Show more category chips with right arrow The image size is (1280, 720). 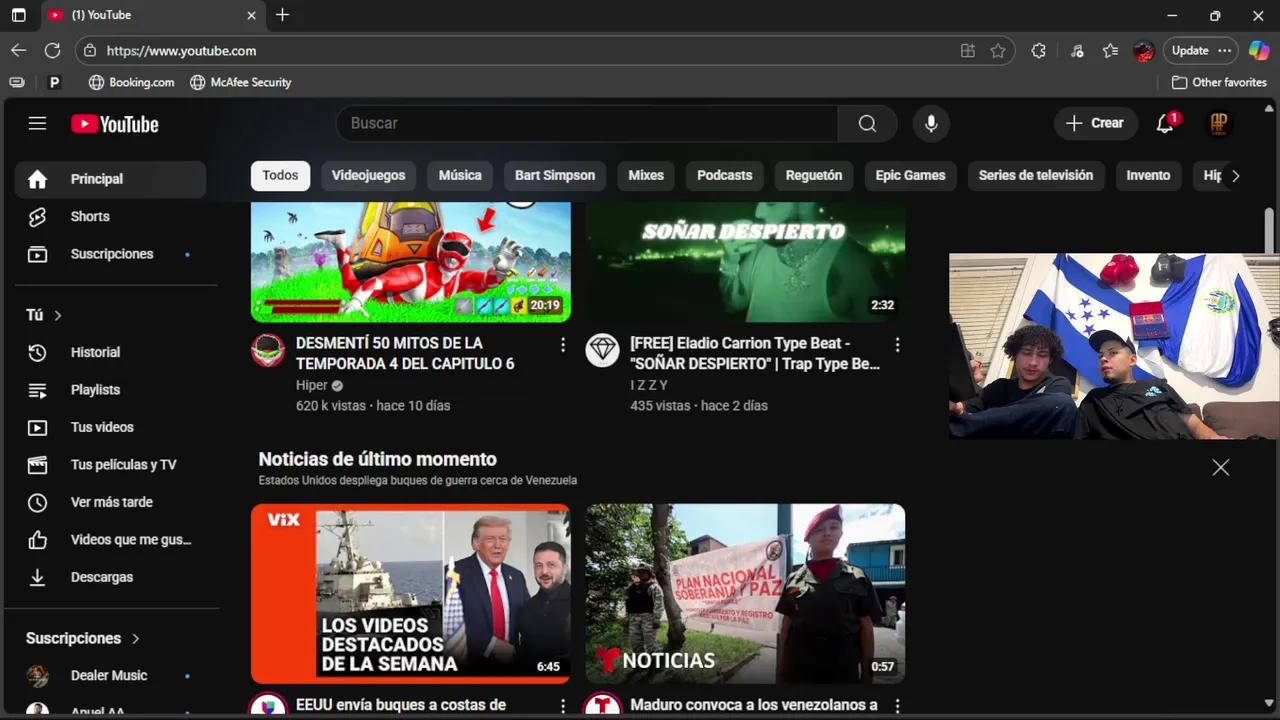click(1235, 175)
